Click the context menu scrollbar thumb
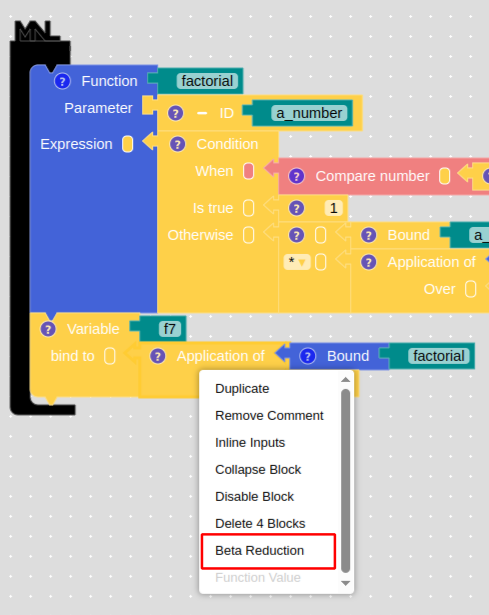The width and height of the screenshot is (489, 615). [x=345, y=481]
